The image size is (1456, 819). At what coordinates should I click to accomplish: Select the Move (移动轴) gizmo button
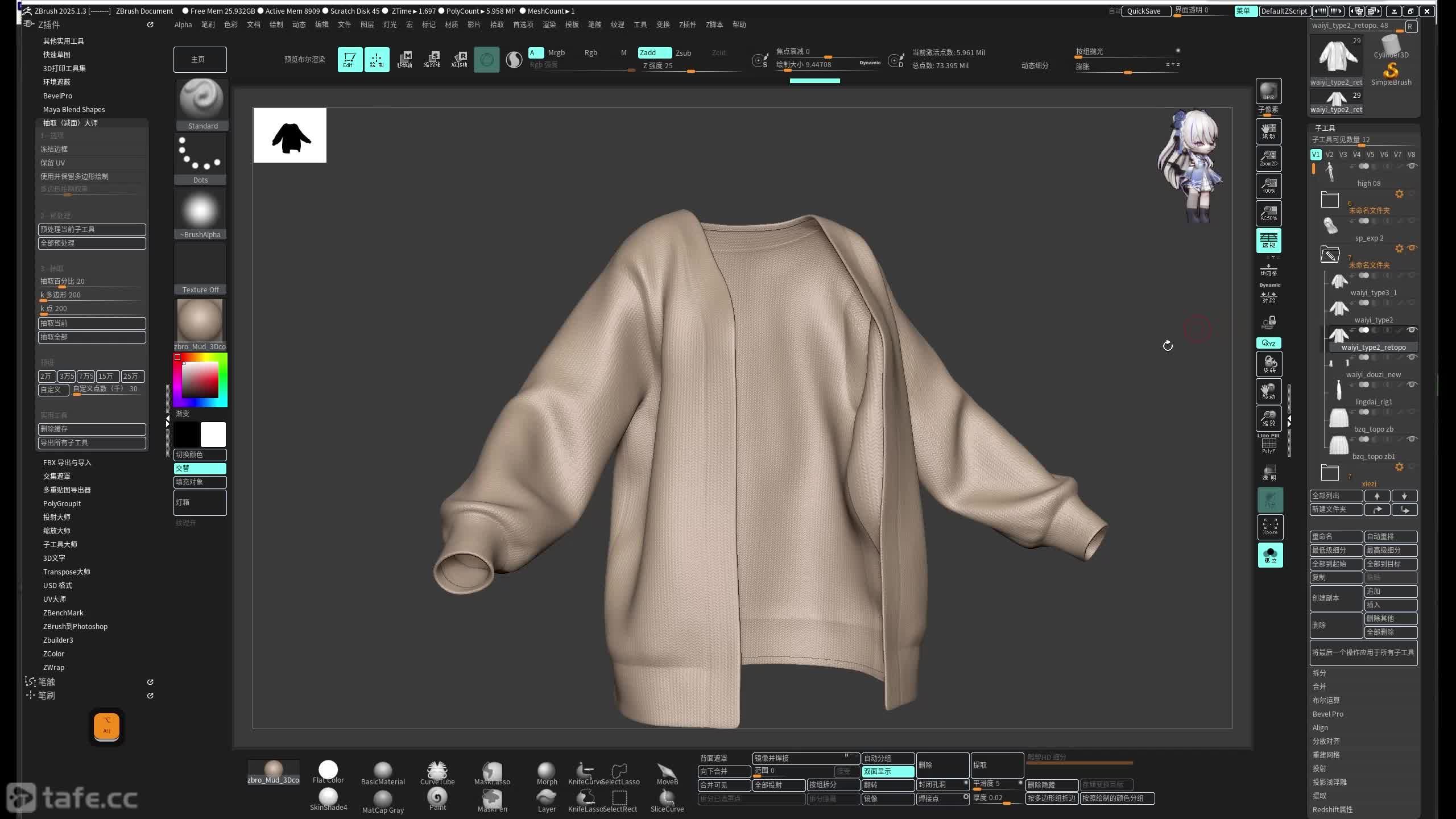pyautogui.click(x=404, y=59)
